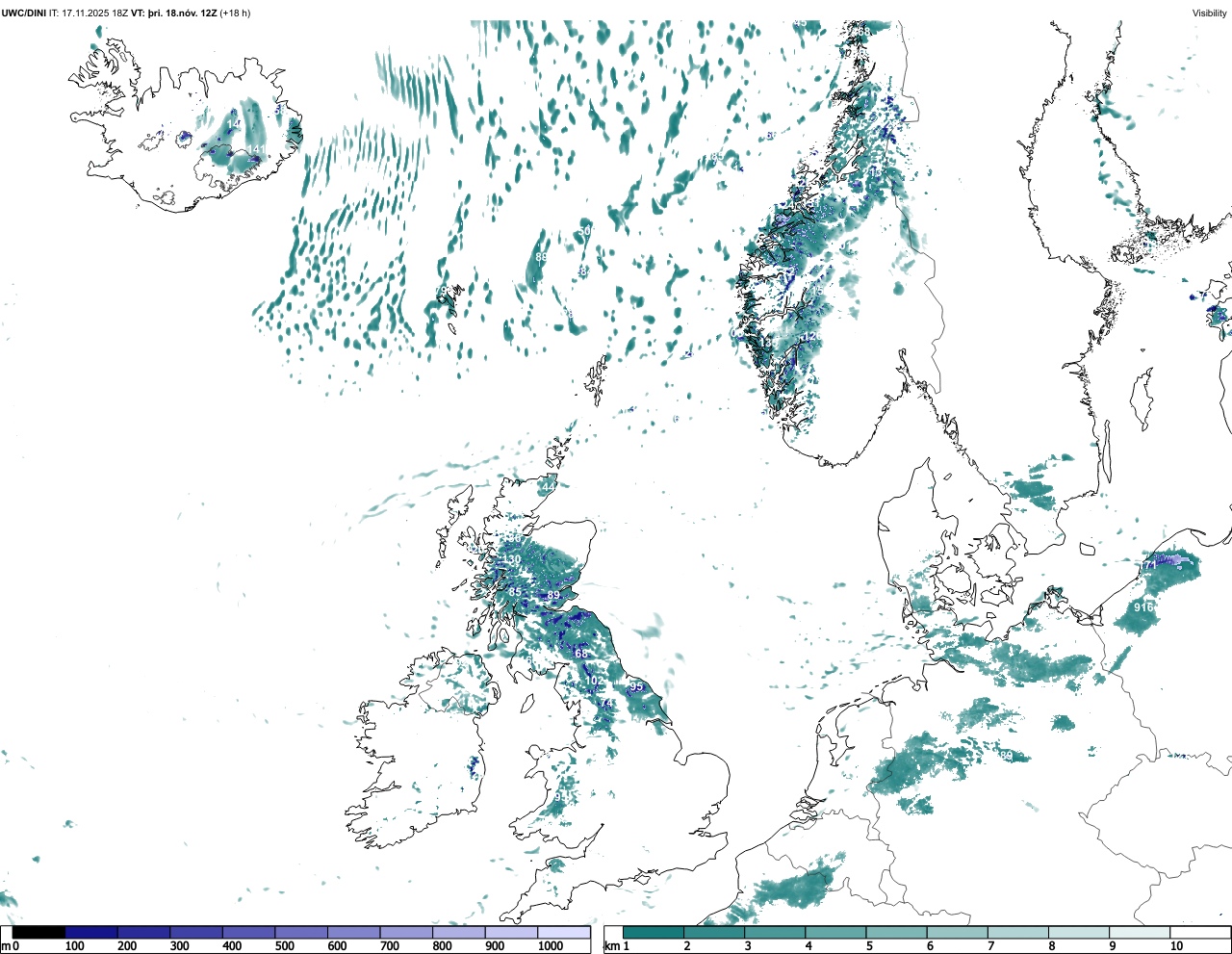This screenshot has height=954, width=1232.
Task: Click the 4–5 km legend swatch
Action: [835, 933]
